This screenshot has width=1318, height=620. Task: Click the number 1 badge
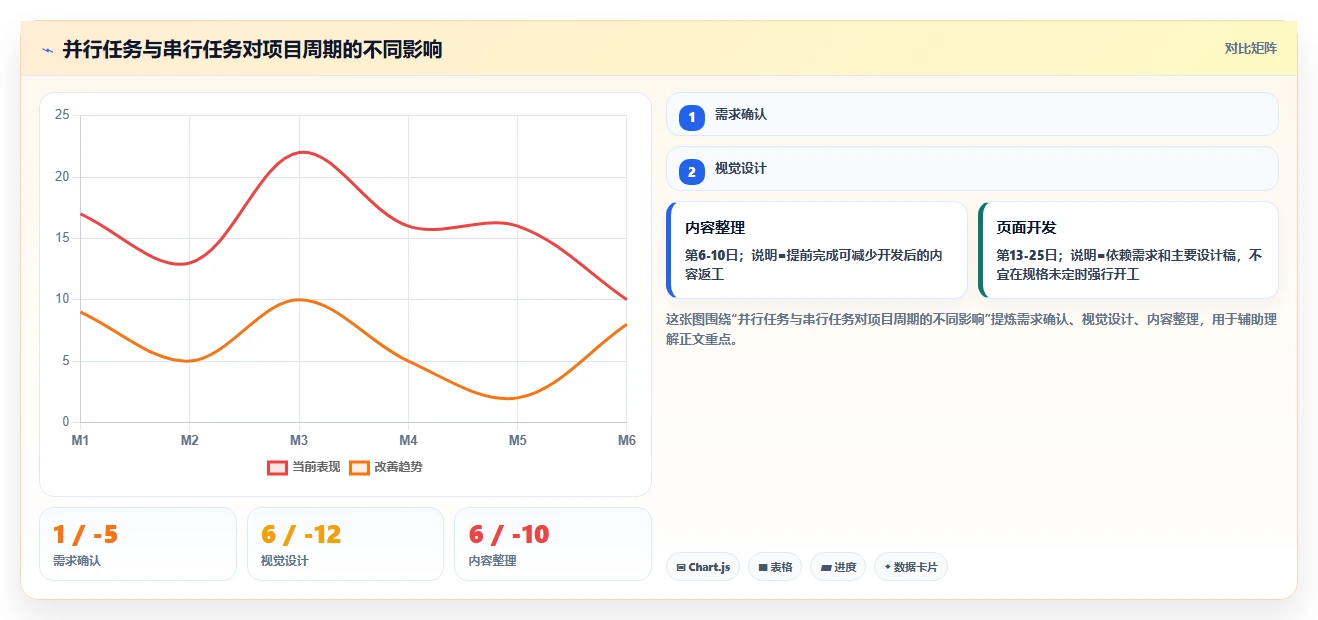click(691, 117)
